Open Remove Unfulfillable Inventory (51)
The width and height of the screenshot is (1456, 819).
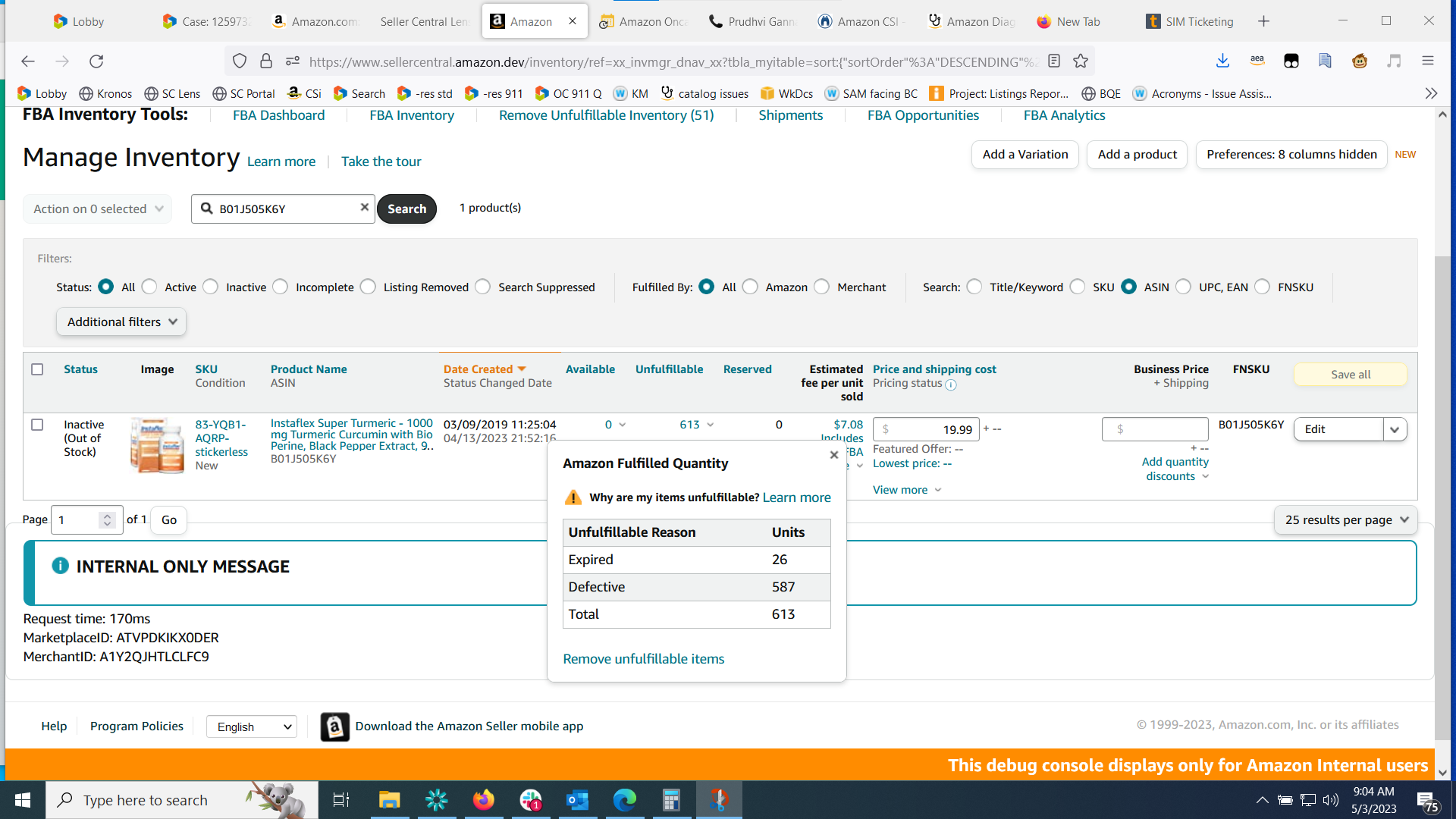click(x=607, y=115)
